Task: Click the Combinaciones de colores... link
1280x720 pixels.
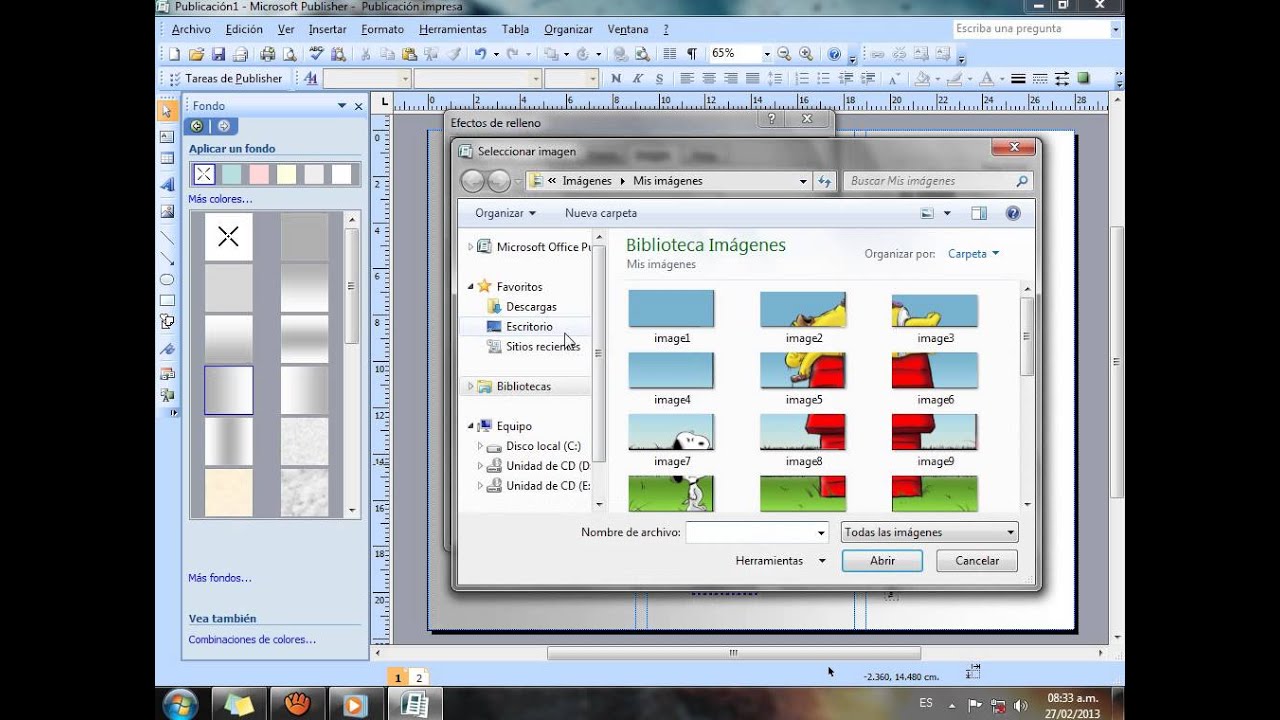Action: (x=252, y=639)
